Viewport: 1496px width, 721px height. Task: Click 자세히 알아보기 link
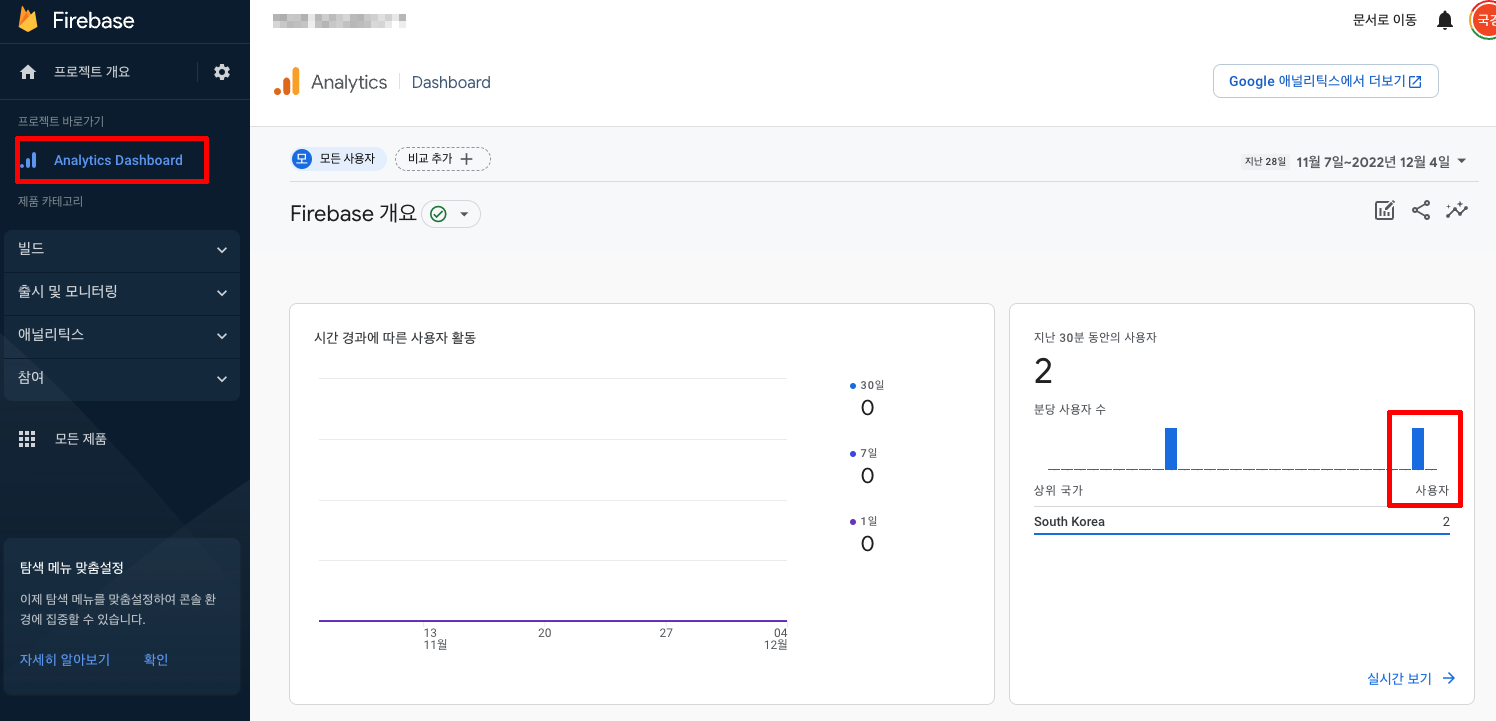65,660
